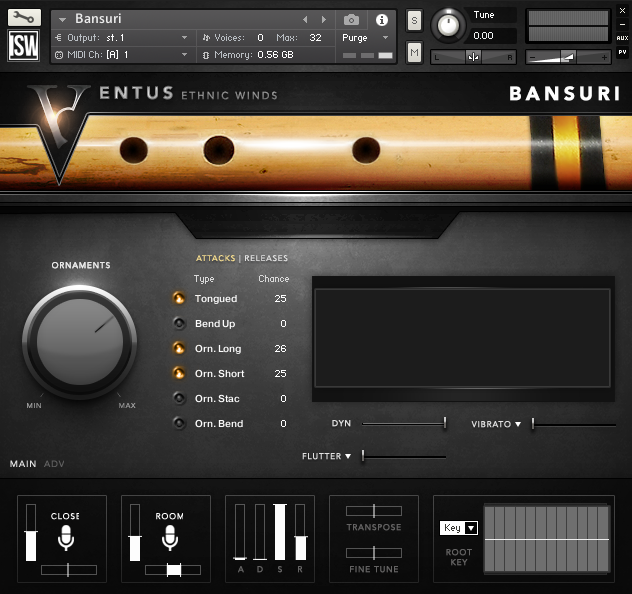Open the root Key dropdown

coord(459,528)
